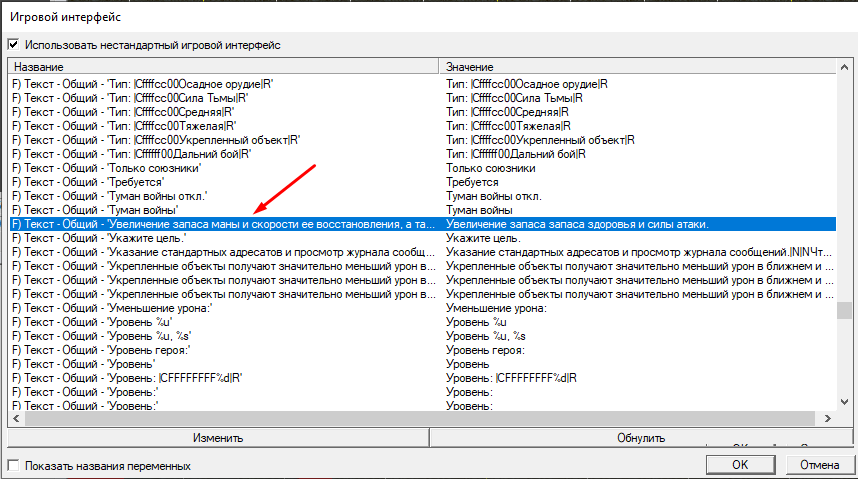Toggle 'Показать названия переменных' checkbox
This screenshot has width=858, height=479.
click(x=13, y=466)
